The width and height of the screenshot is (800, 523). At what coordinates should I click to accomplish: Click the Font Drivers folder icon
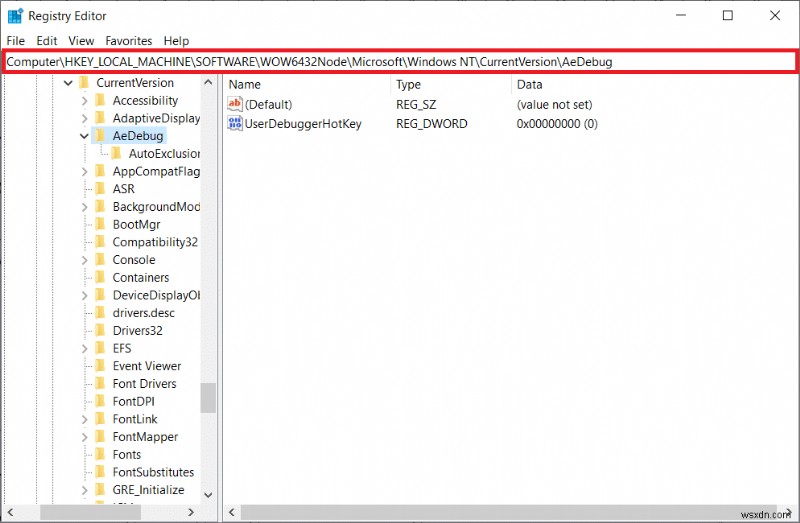tap(101, 383)
